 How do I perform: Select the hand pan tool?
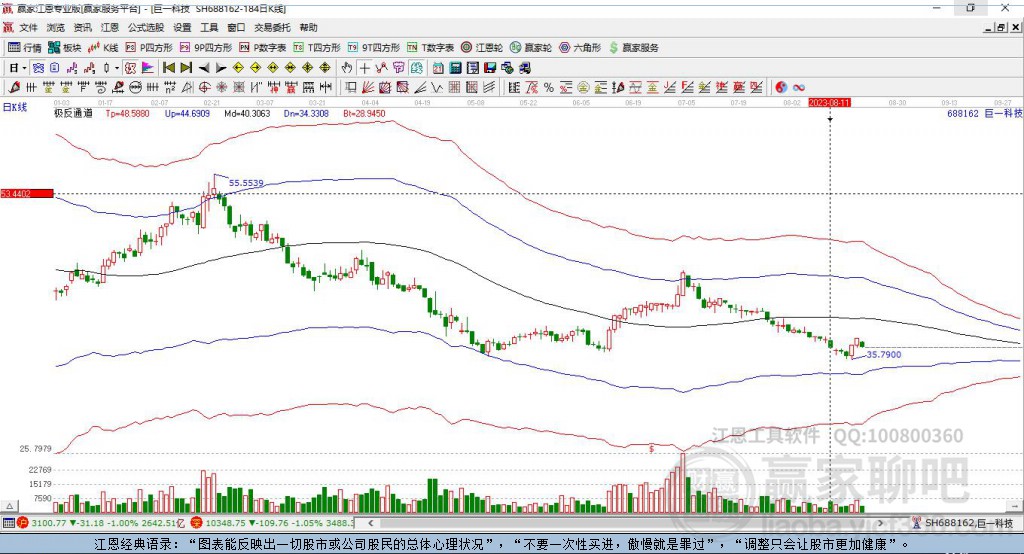coord(347,68)
